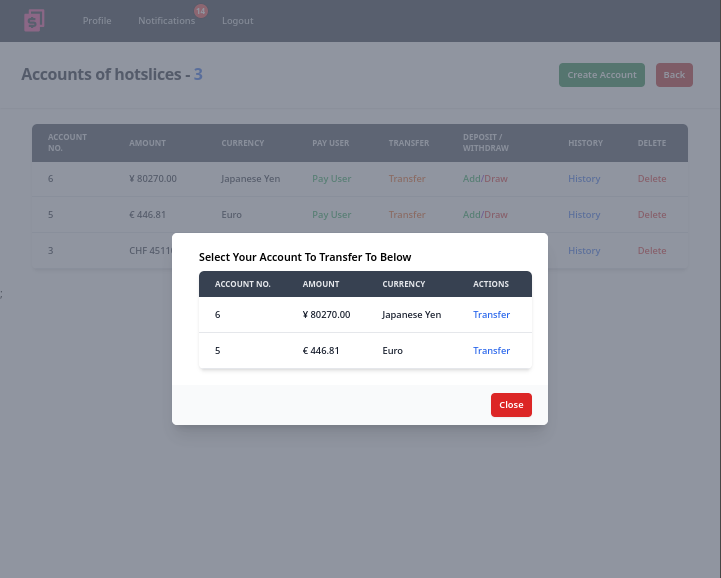This screenshot has height=578, width=721.
Task: Open History for account 6
Action: 584,179
